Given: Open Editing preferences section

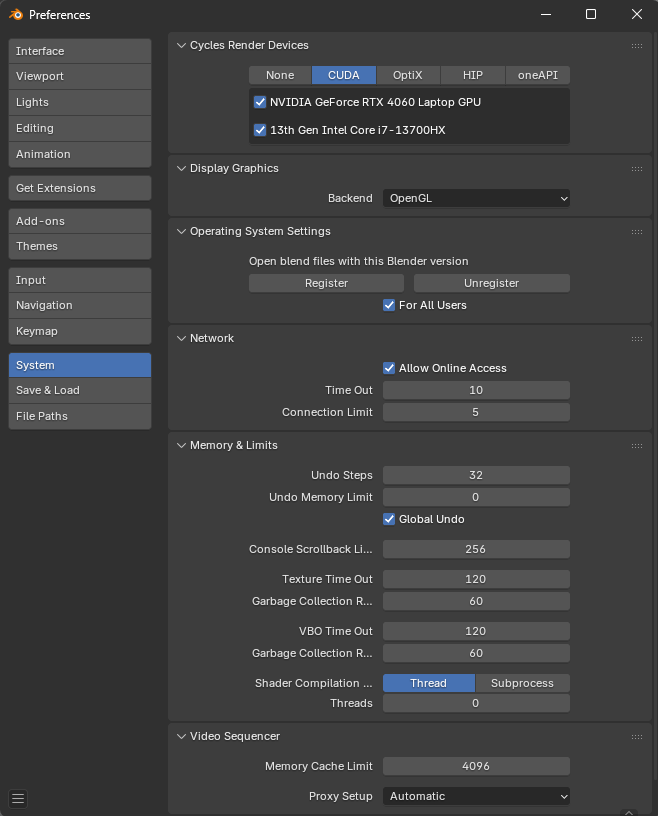Looking at the screenshot, I should click(80, 129).
